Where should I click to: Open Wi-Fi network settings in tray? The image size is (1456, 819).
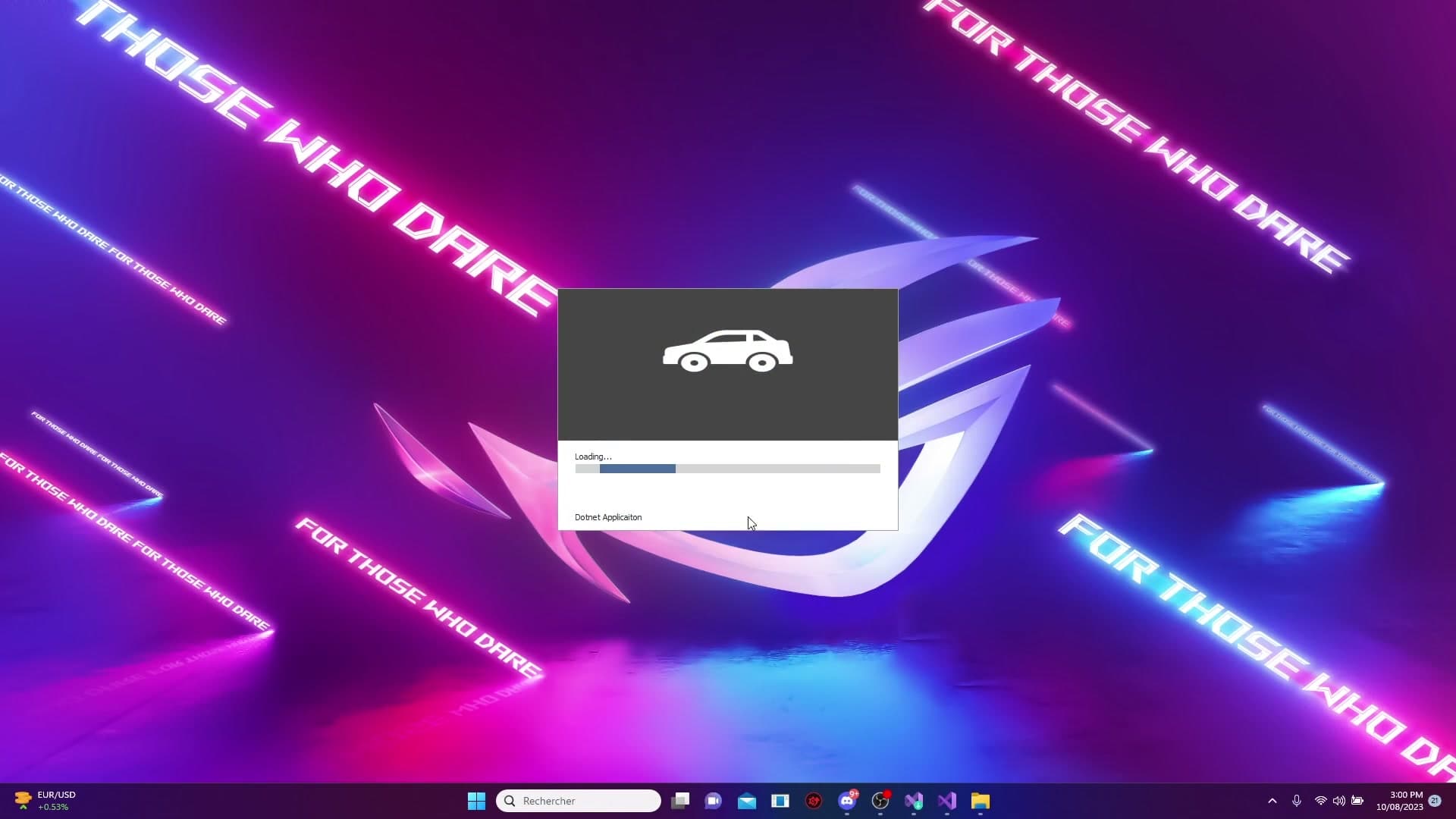[x=1320, y=801]
